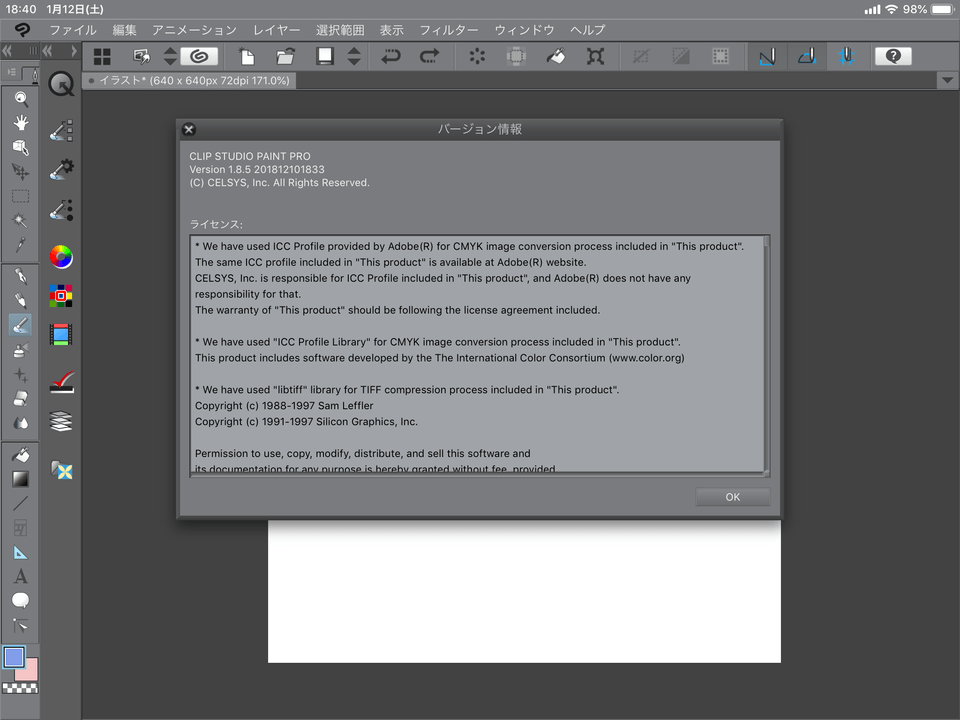
Task: Select the highlighted Brush tool
Action: coord(21,325)
